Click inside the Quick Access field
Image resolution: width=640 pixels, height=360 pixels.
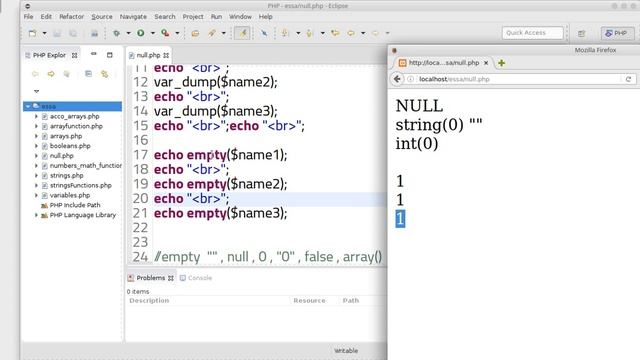[532, 33]
